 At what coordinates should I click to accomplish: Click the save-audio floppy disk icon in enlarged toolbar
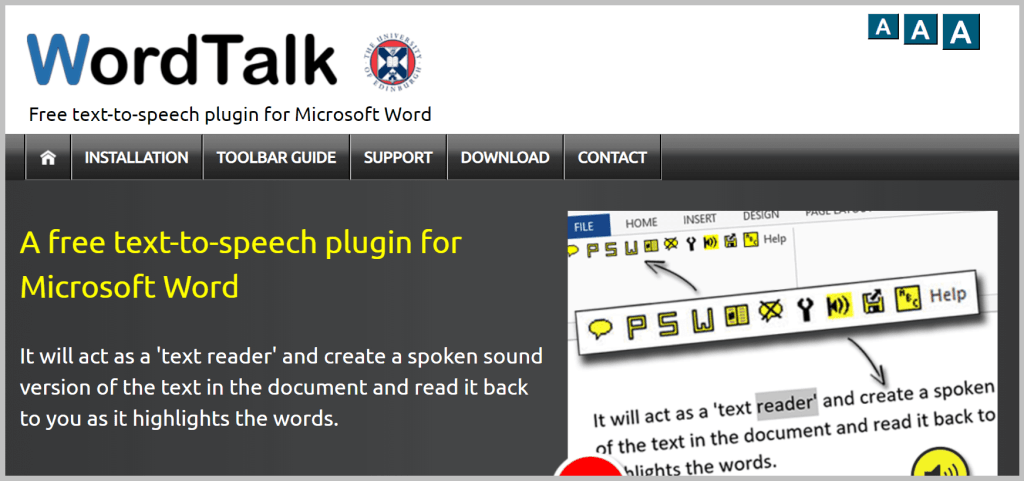[872, 302]
